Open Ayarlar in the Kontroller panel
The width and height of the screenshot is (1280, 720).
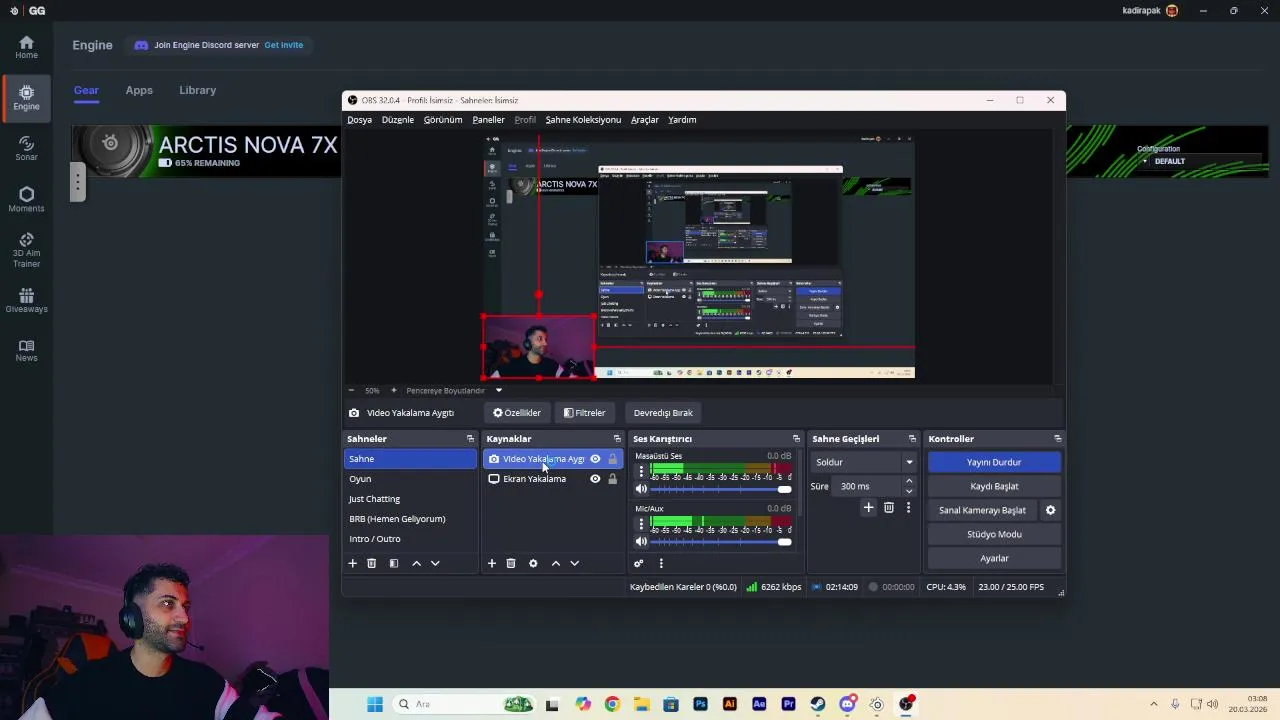tap(994, 558)
